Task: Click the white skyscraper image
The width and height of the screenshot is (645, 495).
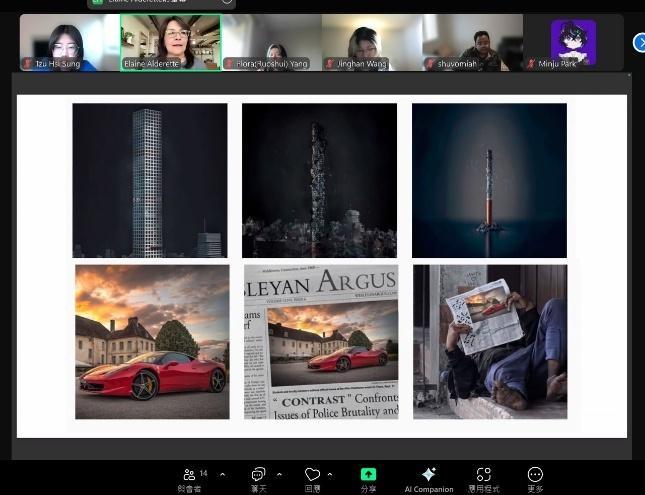Action: (150, 181)
